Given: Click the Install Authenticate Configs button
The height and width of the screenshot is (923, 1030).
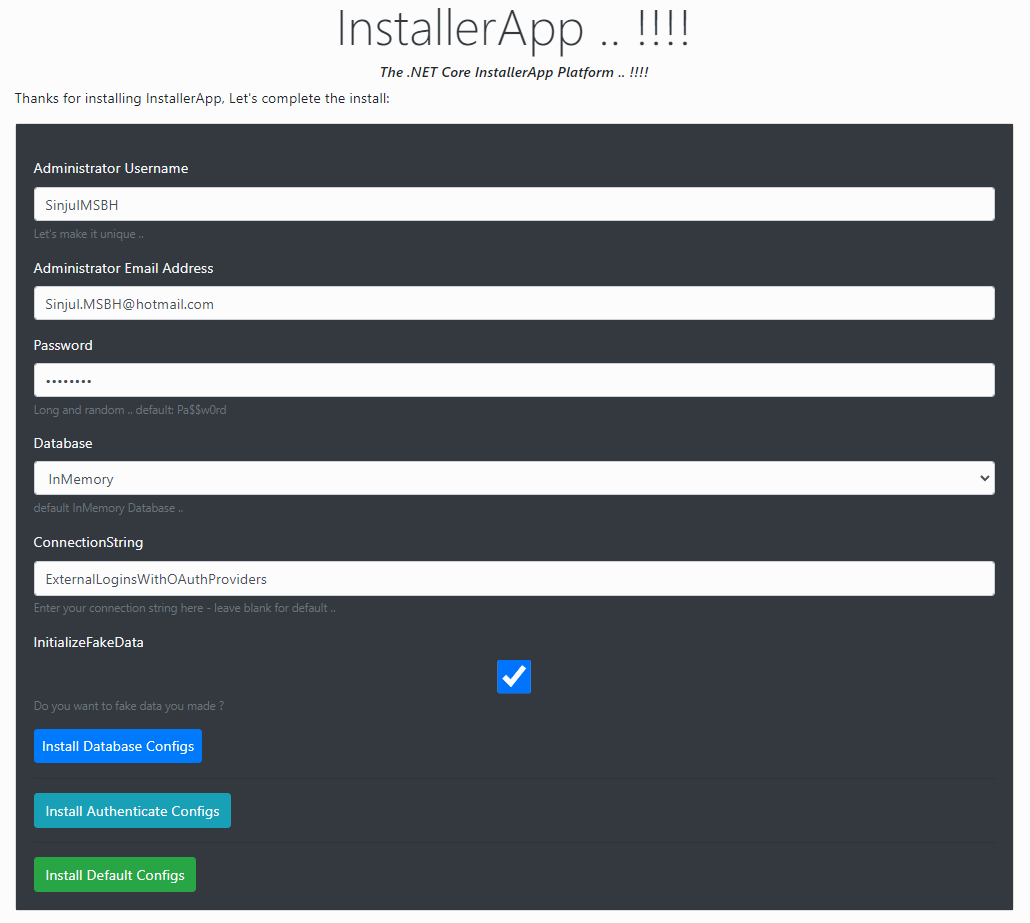Looking at the screenshot, I should click(132, 811).
